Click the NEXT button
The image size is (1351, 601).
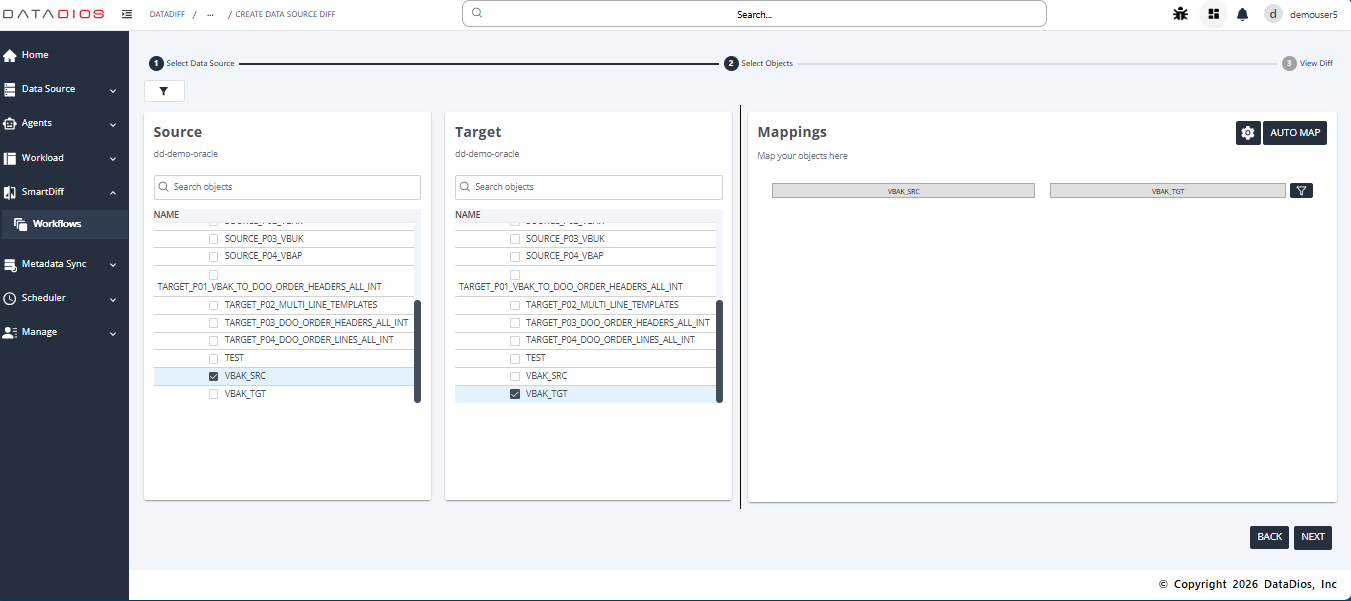[x=1312, y=537]
